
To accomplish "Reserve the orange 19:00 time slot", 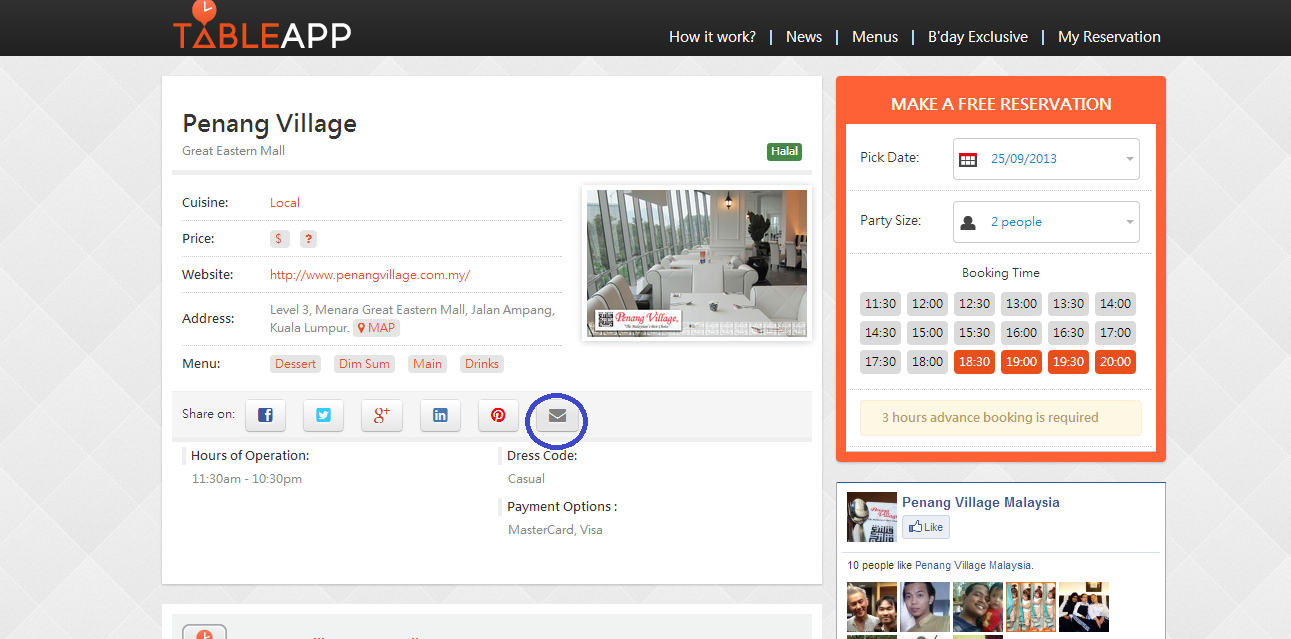I will pyautogui.click(x=1021, y=362).
